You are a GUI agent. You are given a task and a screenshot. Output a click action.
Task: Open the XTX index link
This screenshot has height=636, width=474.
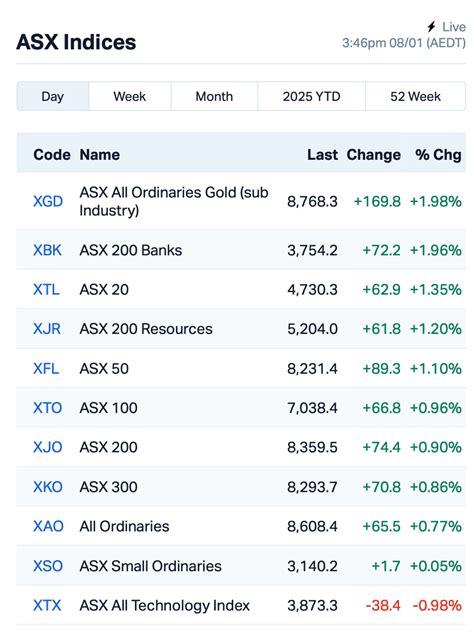click(x=47, y=605)
